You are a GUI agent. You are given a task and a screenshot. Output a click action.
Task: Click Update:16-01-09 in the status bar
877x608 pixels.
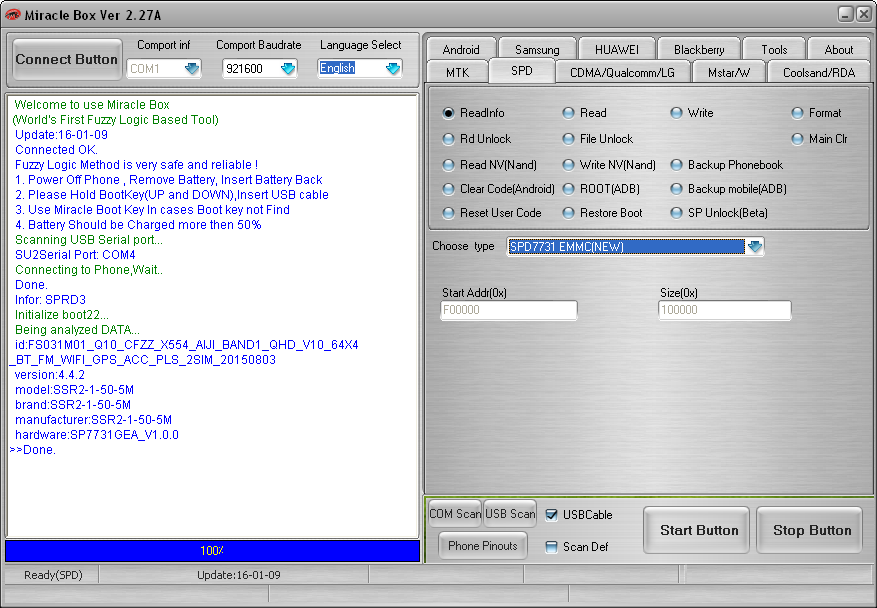238,575
